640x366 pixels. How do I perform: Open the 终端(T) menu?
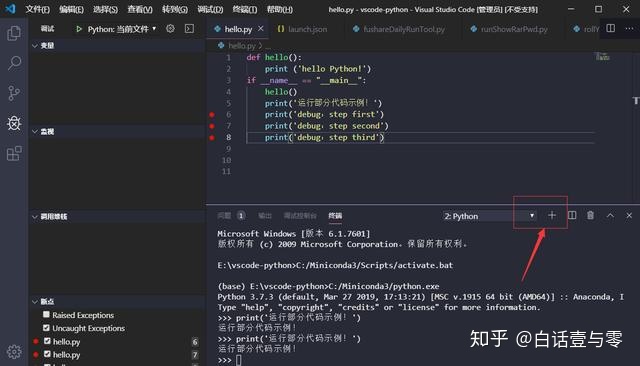[x=245, y=9]
